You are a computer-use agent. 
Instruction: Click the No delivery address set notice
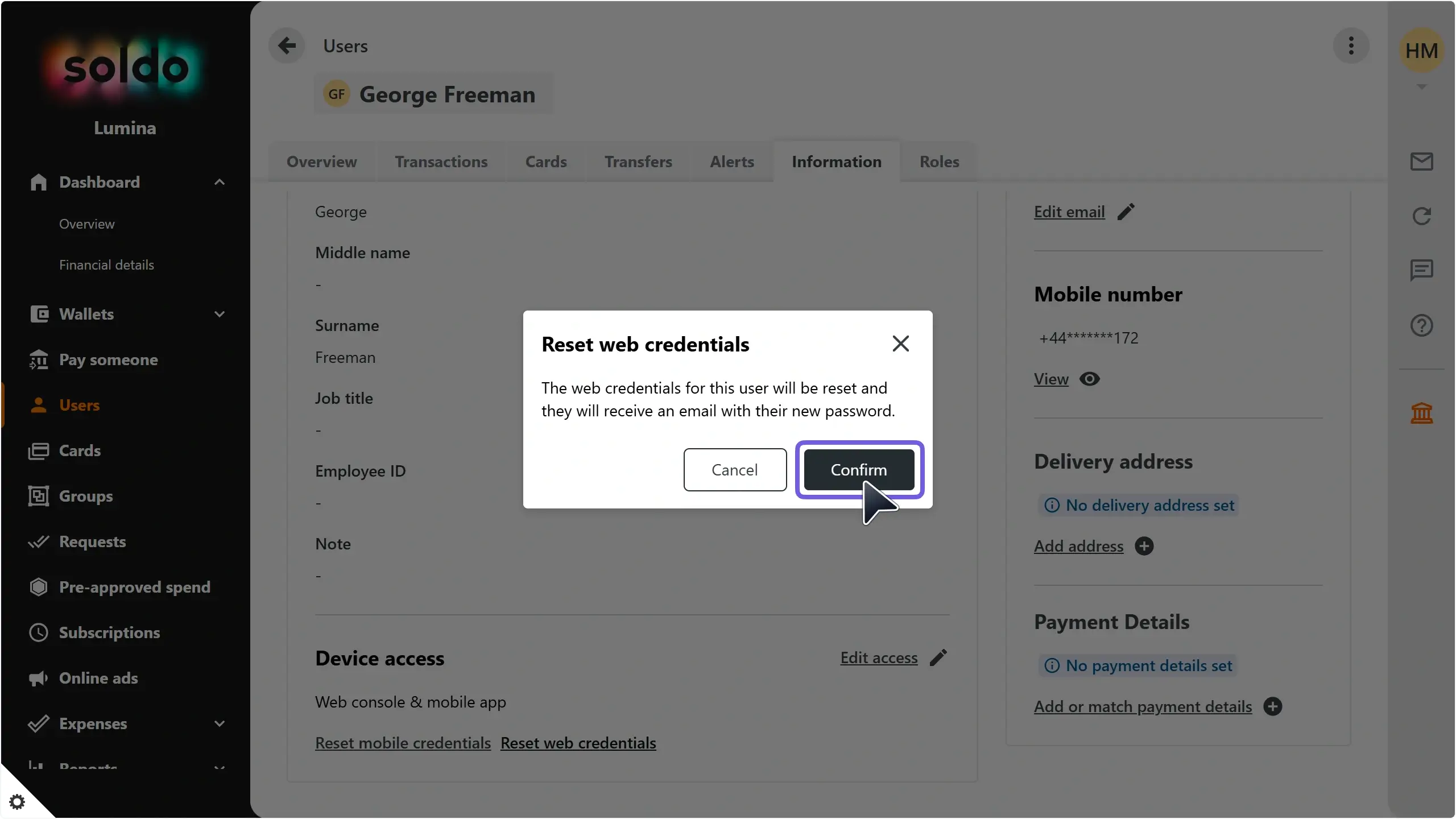[x=1139, y=505]
